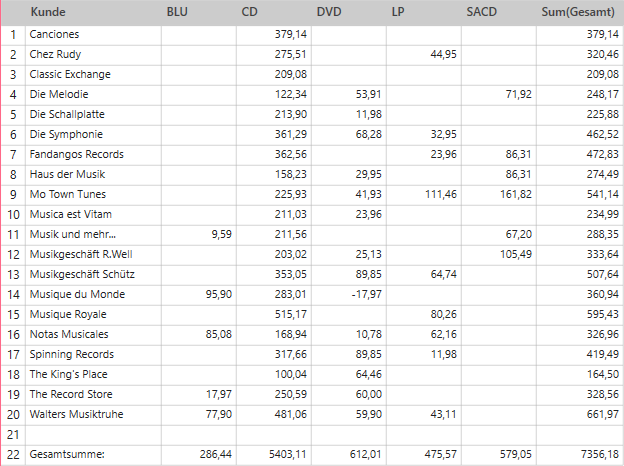
Task: Click Walters Musiktruhe customer name
Action: click(77, 414)
